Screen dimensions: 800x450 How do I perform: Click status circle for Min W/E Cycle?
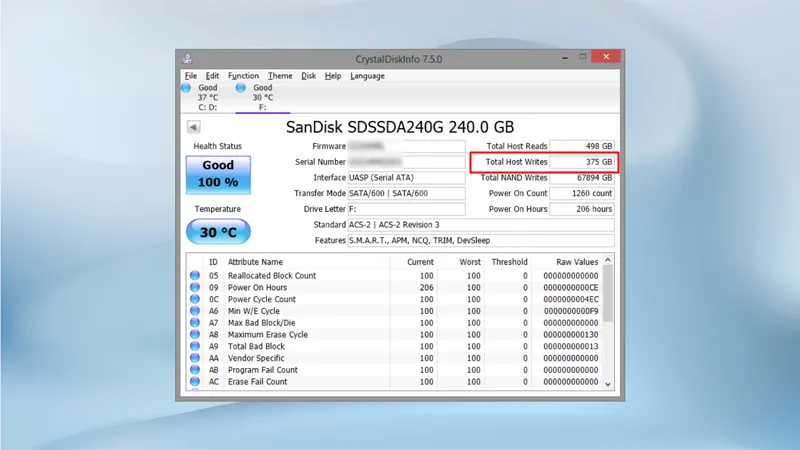(195, 311)
